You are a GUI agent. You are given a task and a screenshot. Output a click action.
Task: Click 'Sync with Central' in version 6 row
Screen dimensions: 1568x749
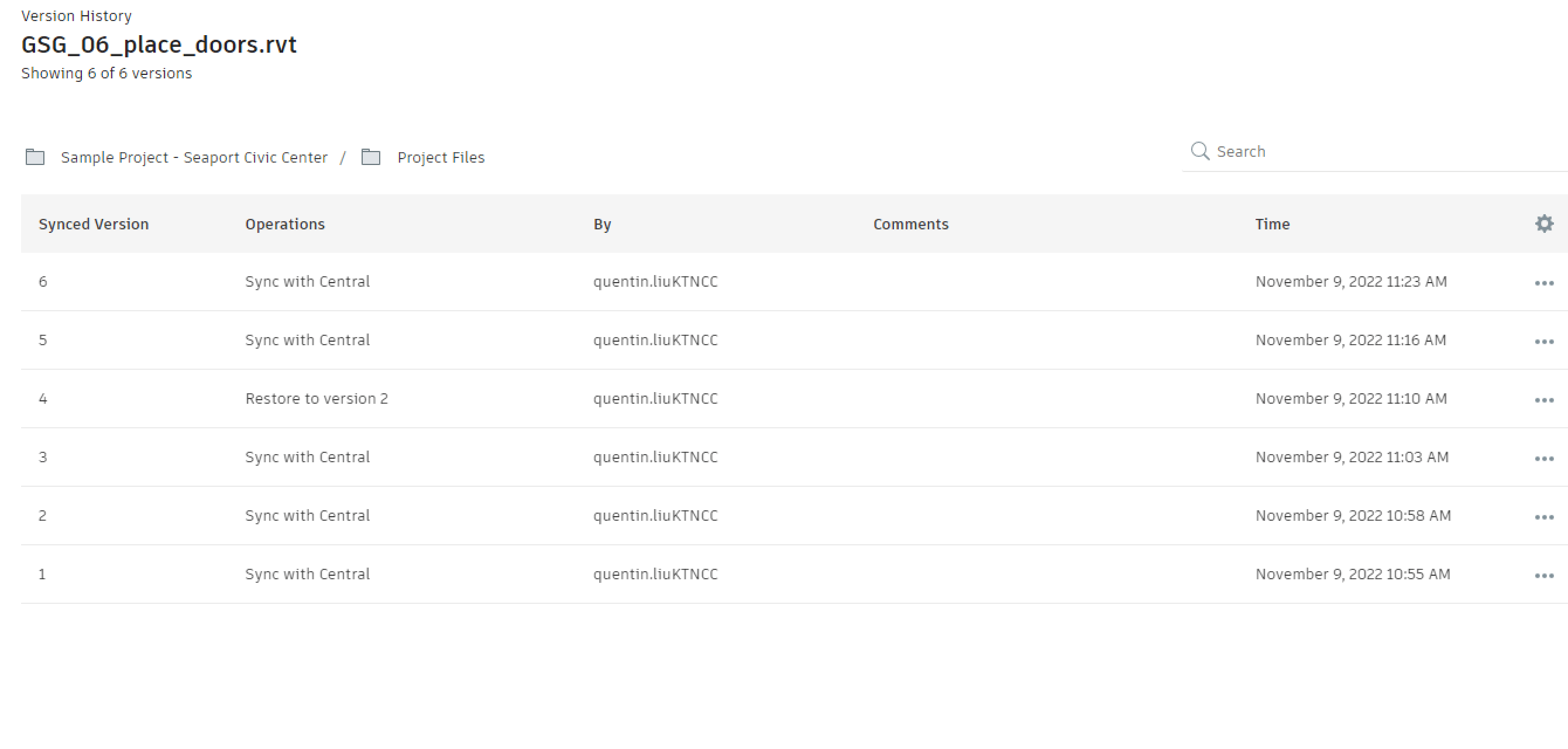point(307,281)
